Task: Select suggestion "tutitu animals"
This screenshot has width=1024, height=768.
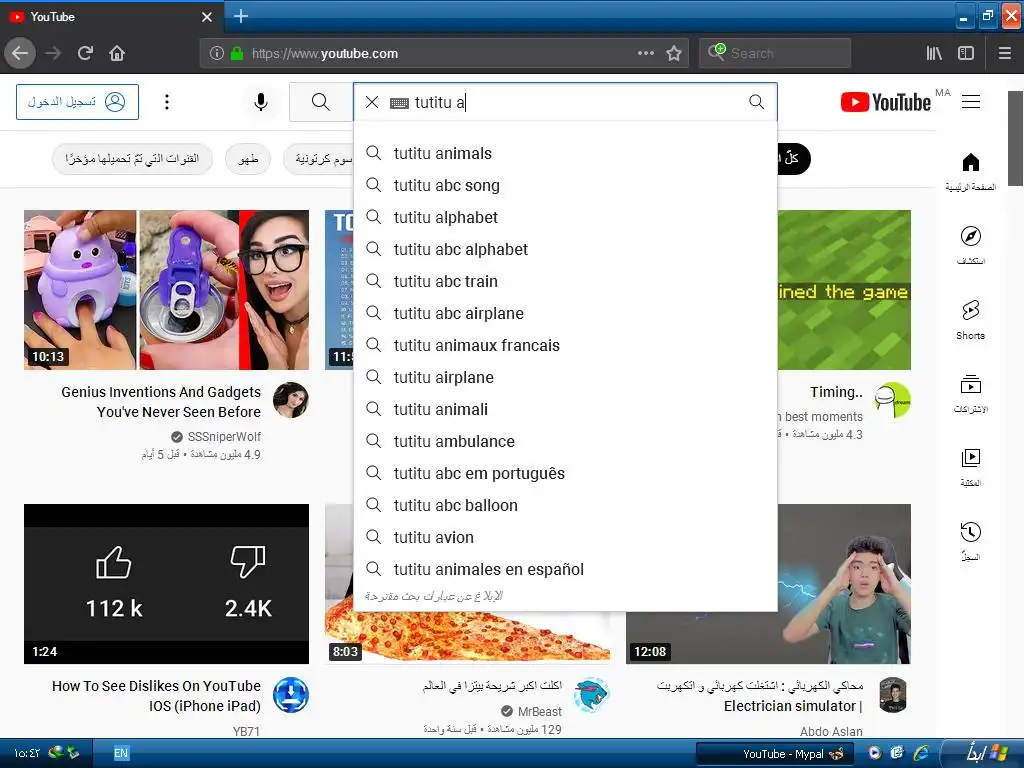Action: pos(566,153)
